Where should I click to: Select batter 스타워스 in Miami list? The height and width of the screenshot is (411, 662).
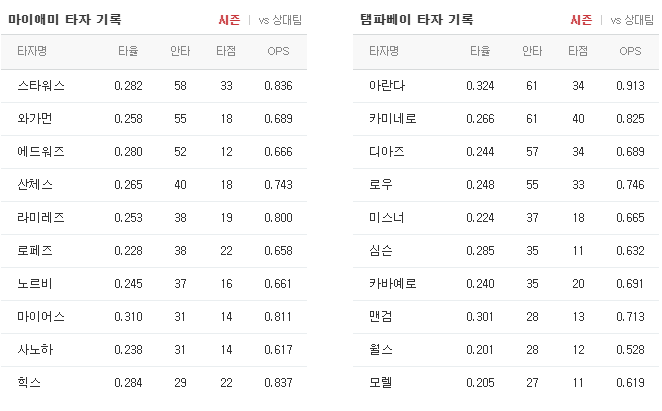point(41,86)
